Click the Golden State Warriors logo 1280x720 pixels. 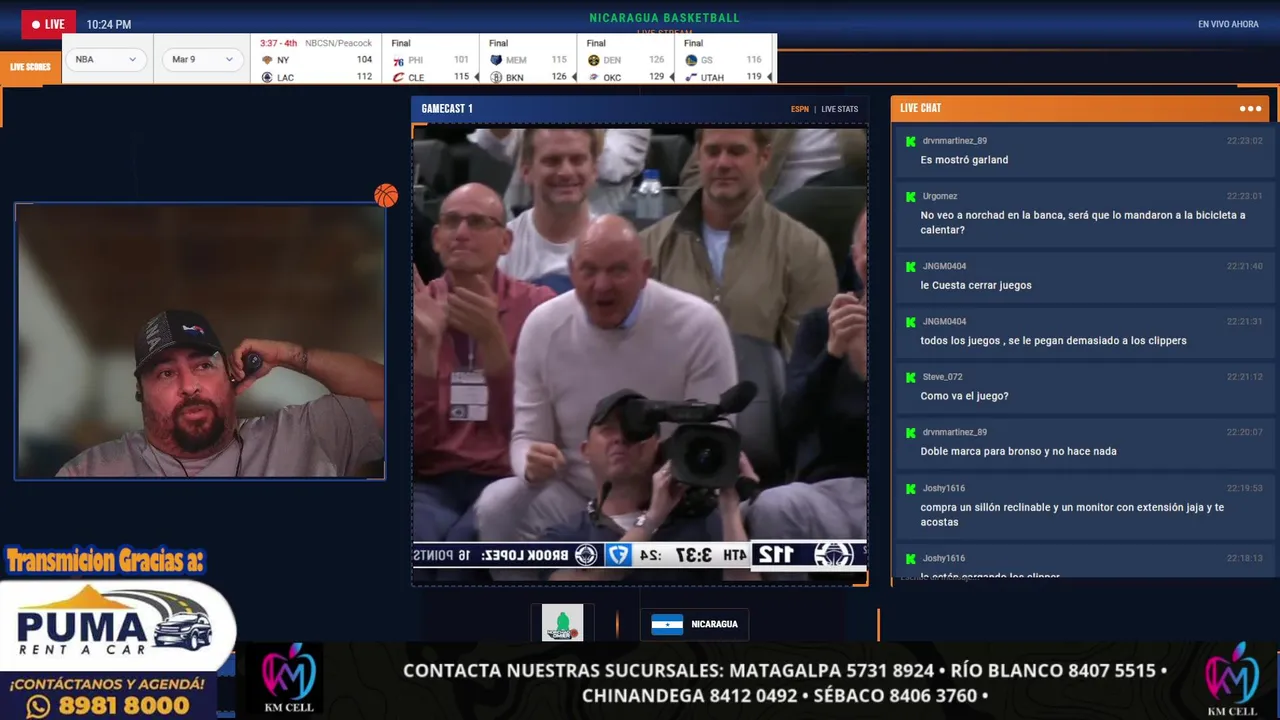691,60
